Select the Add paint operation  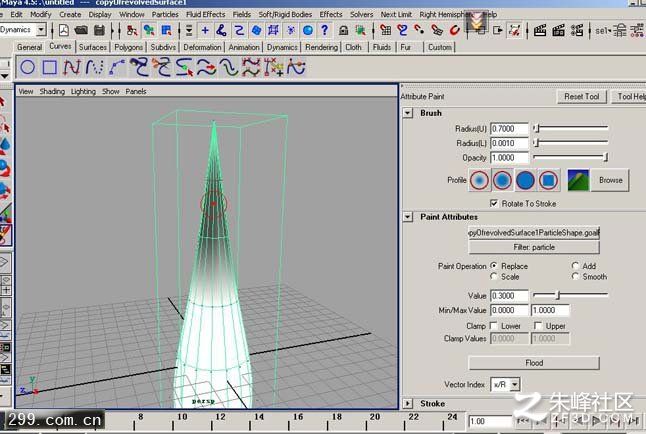click(x=576, y=266)
